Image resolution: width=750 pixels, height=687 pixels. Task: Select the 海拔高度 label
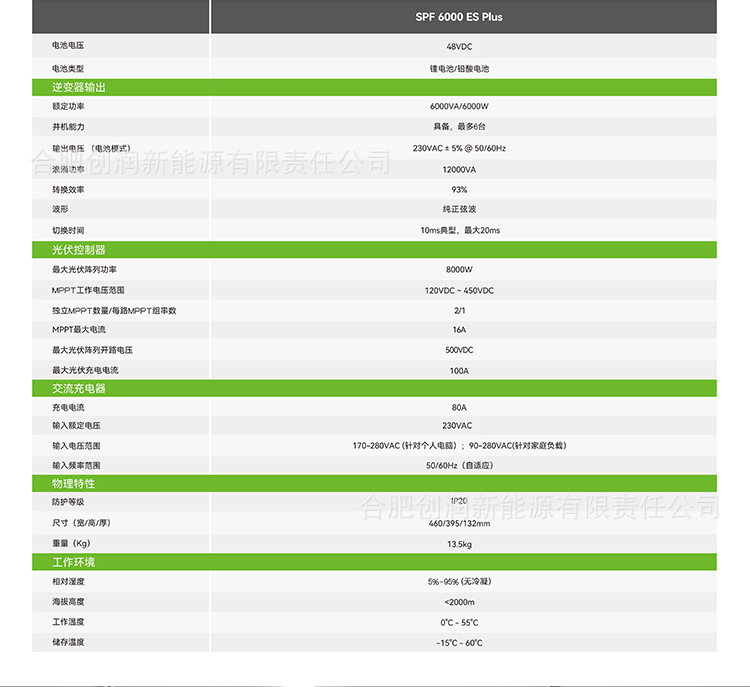point(68,602)
